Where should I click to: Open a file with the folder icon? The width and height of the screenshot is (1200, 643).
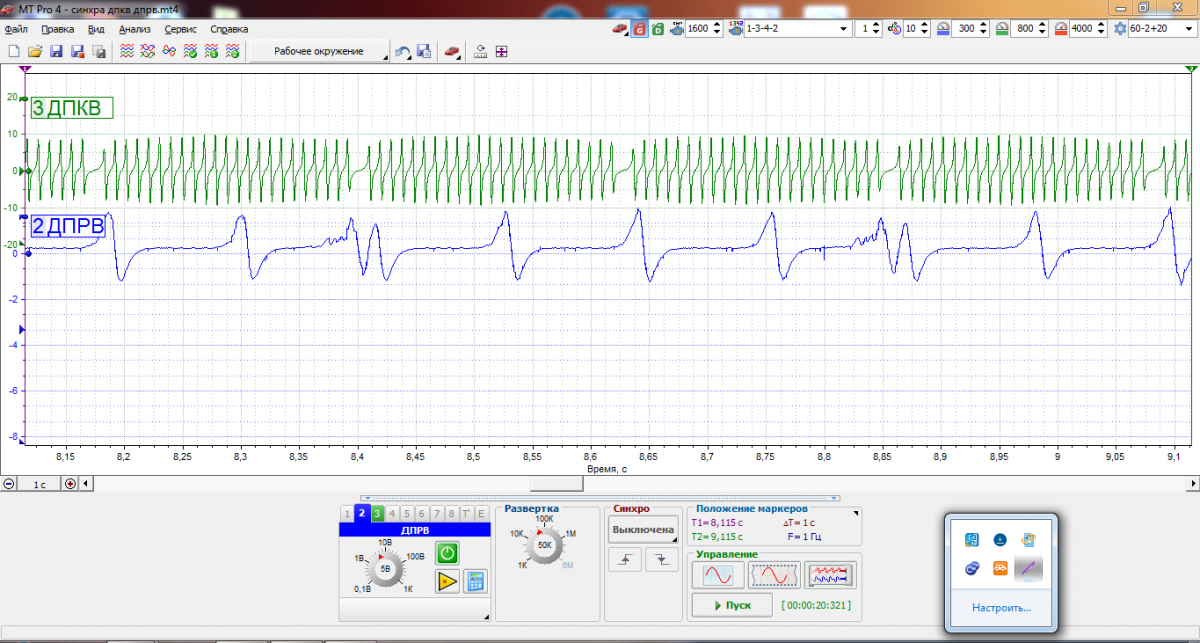click(x=34, y=51)
